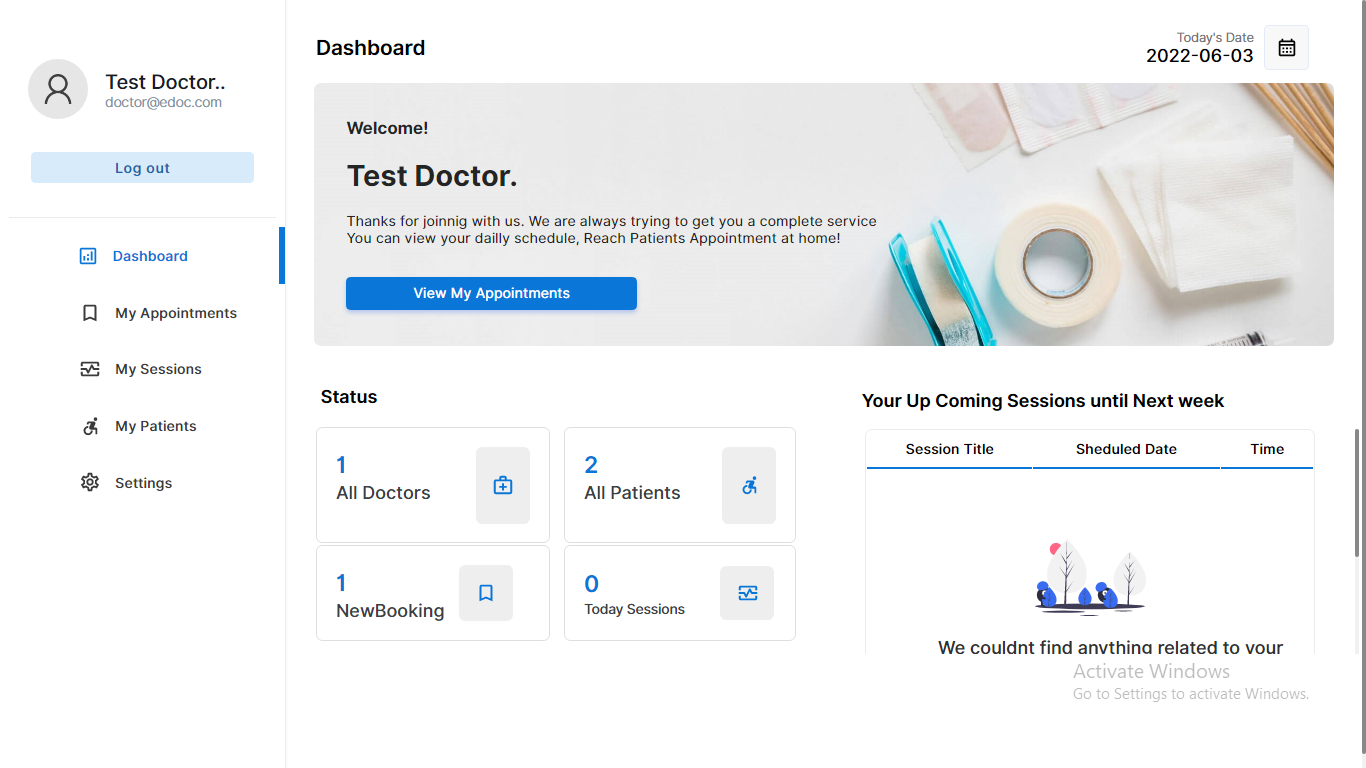Click the Time column header
The width and height of the screenshot is (1366, 768).
click(x=1267, y=449)
